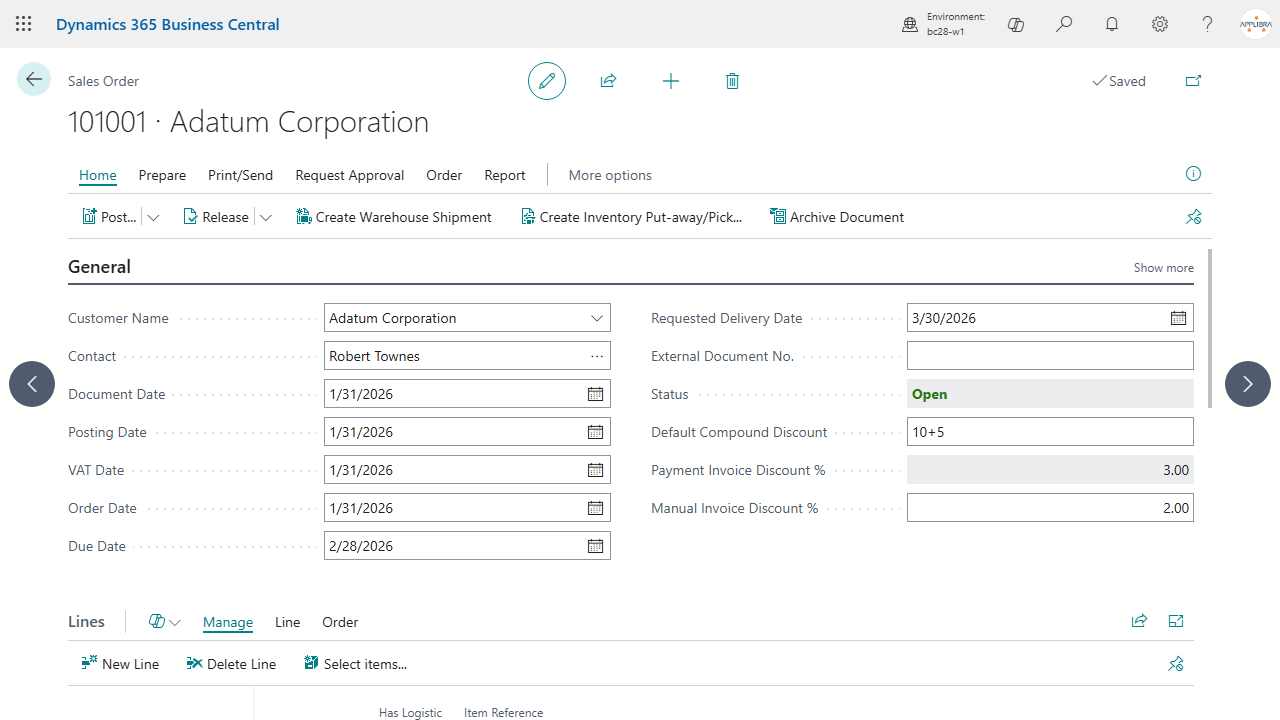This screenshot has width=1280, height=720.
Task: Pin the Lines action bar
Action: point(1176,664)
